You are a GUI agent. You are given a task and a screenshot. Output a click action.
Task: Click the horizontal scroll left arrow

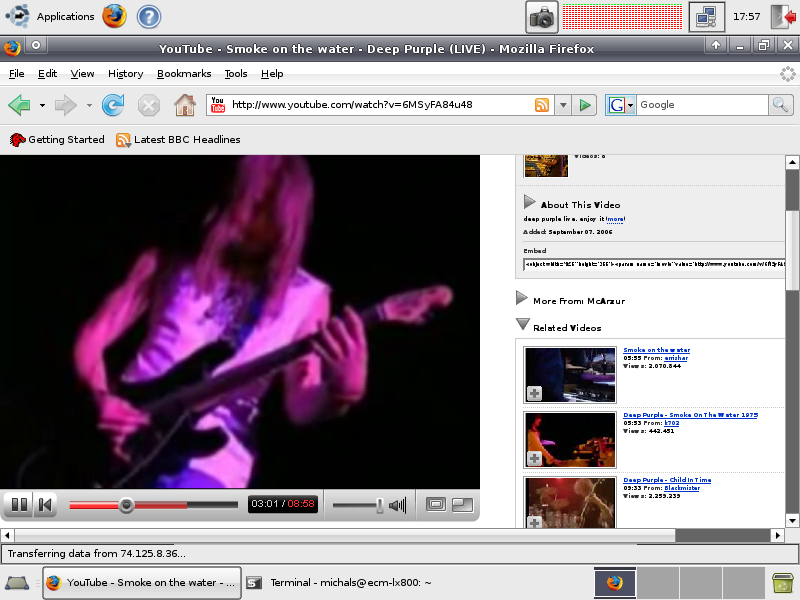(7, 535)
